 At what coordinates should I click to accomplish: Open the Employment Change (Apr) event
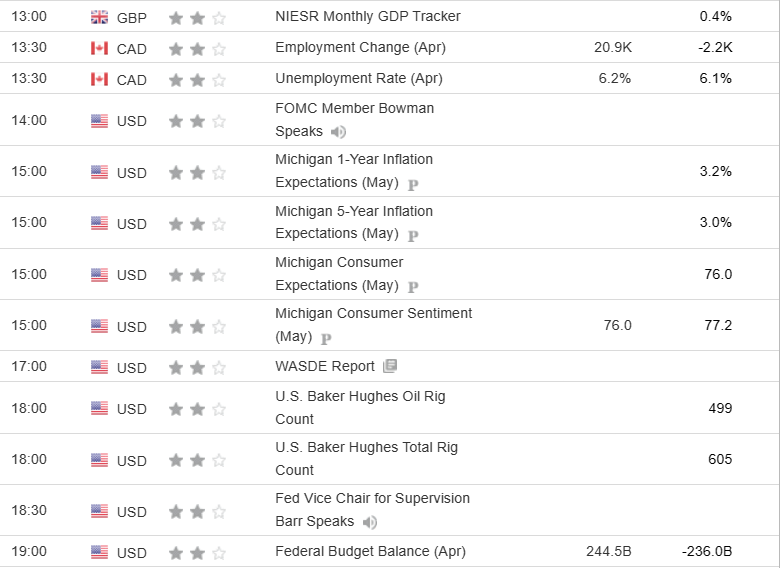(360, 47)
